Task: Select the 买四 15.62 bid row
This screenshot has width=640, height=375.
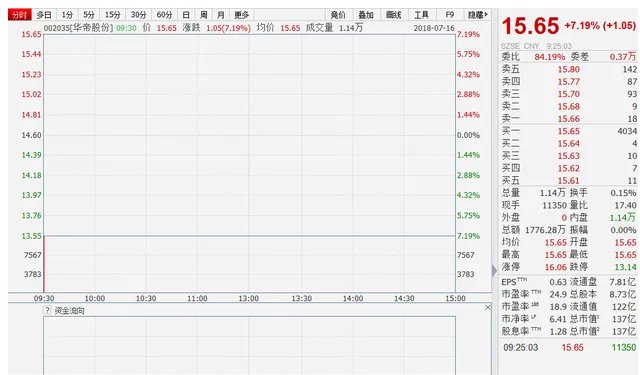Action: pos(569,168)
